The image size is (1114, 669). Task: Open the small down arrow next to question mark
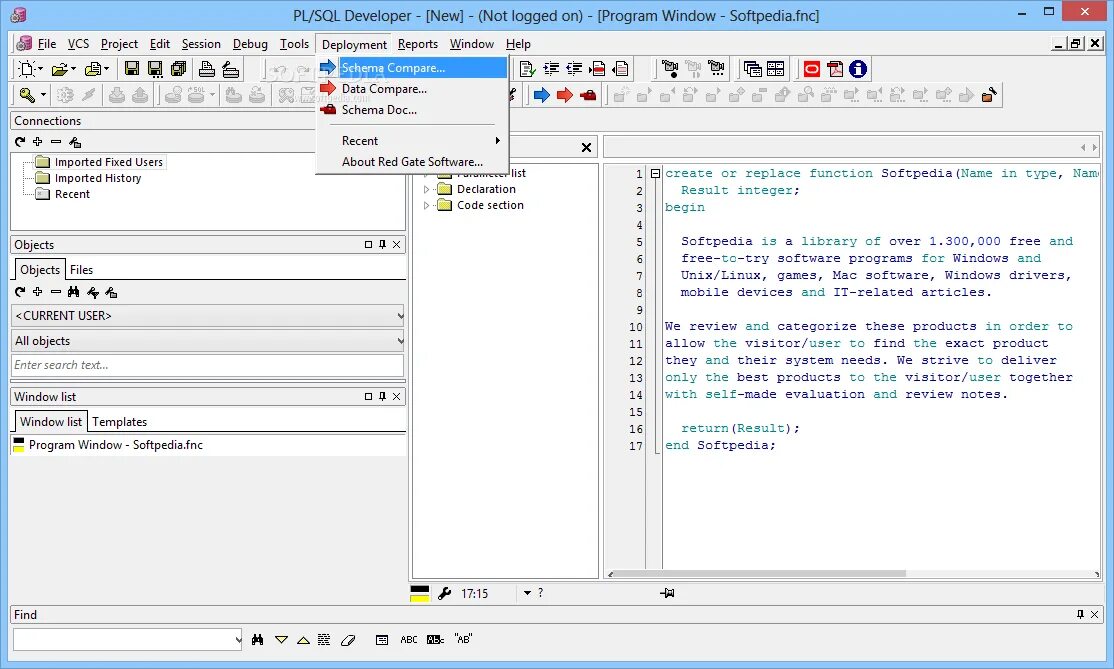(527, 593)
